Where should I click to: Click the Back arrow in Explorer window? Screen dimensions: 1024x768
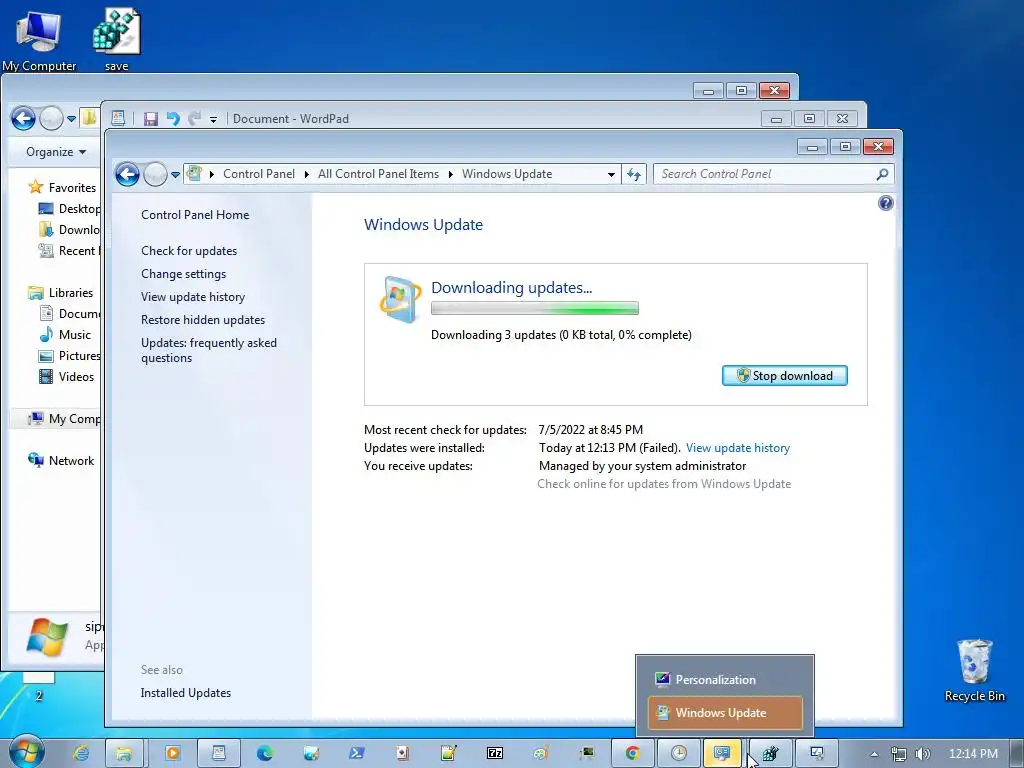point(24,118)
